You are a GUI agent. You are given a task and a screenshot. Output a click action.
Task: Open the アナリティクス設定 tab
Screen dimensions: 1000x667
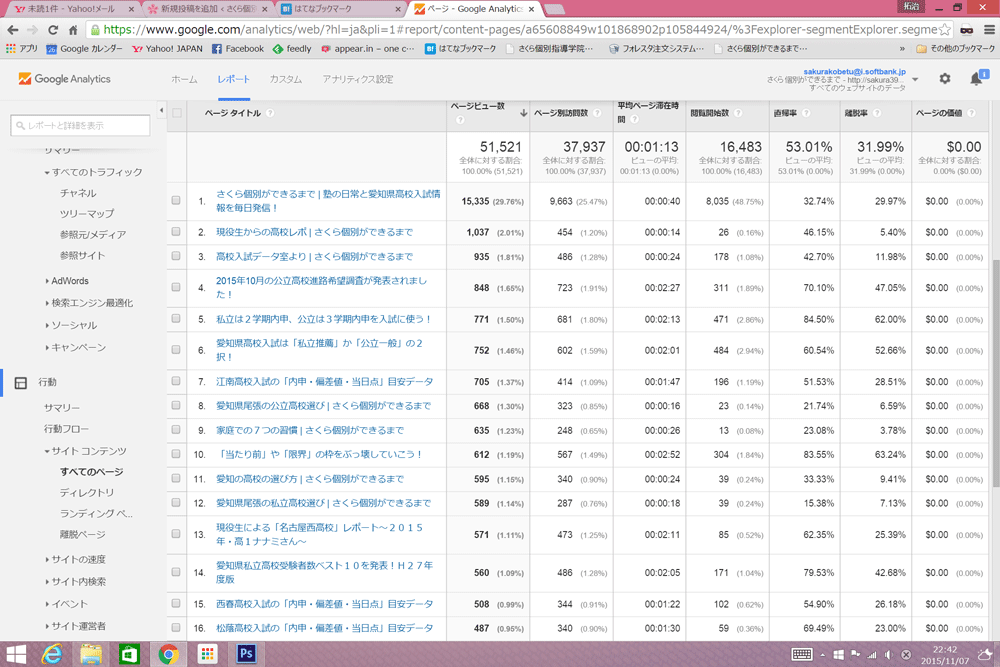click(x=357, y=79)
